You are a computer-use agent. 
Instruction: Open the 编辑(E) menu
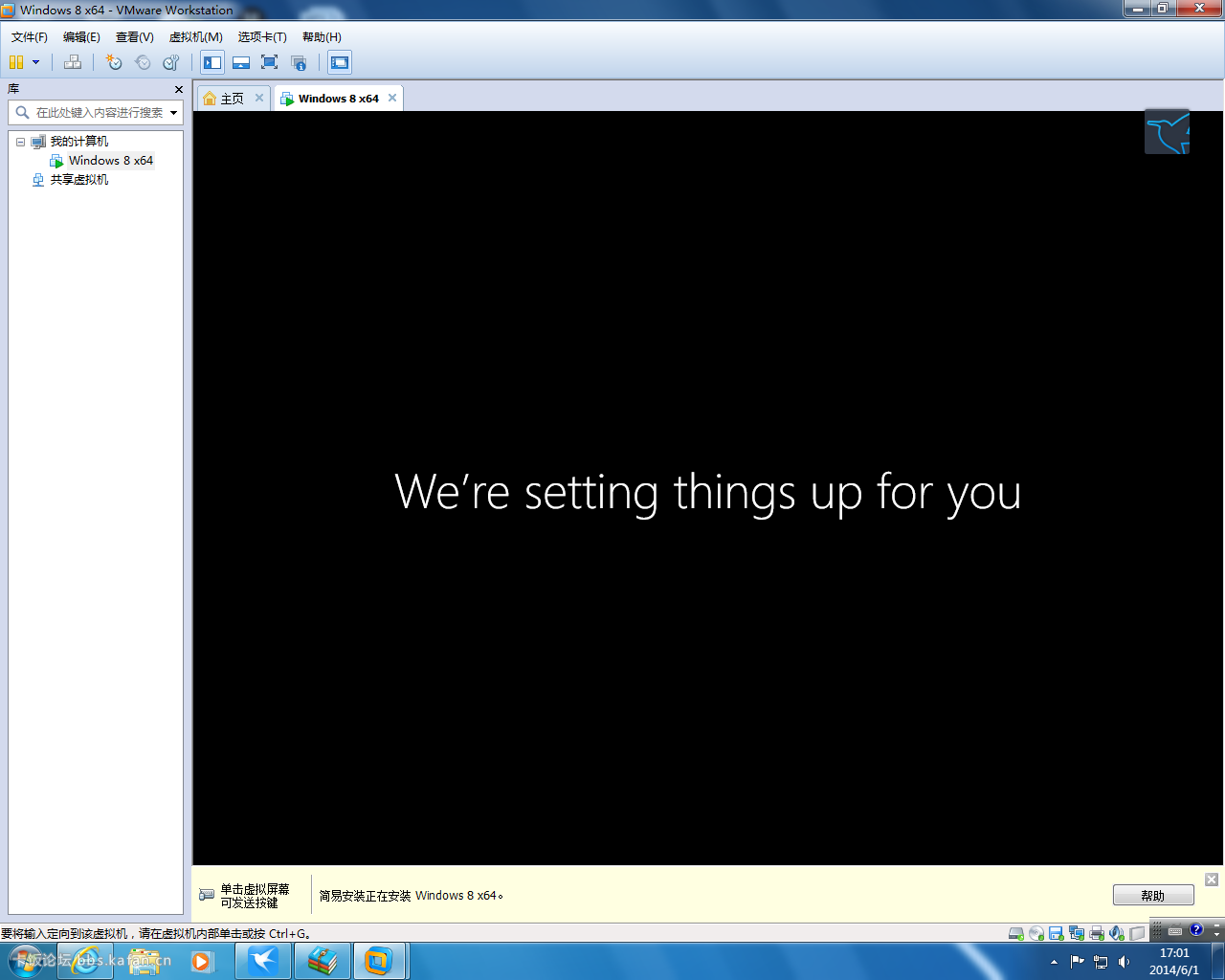81,36
